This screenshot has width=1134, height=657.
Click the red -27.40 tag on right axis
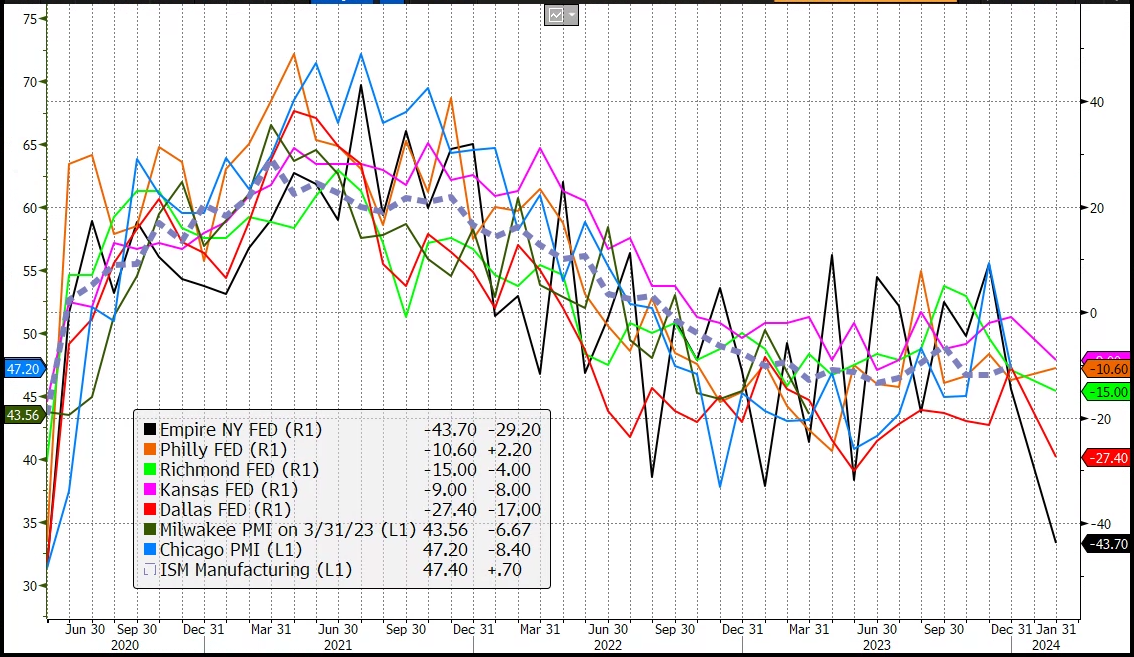pos(1107,458)
